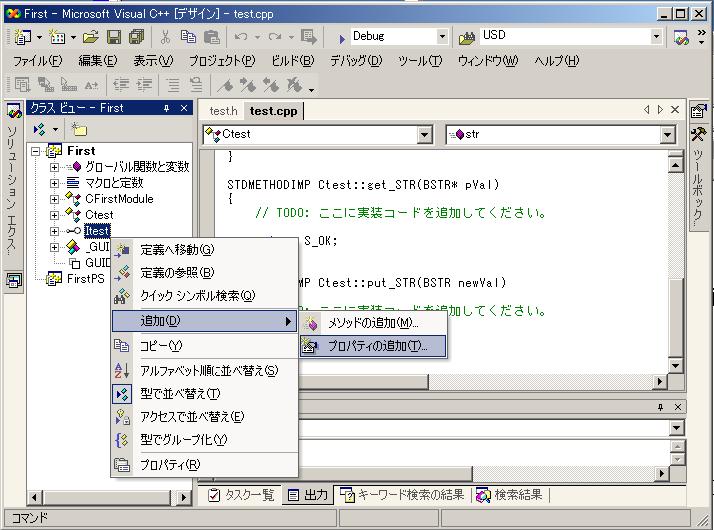Click the New Project toolbar icon
This screenshot has width=714, height=530.
coord(22,37)
